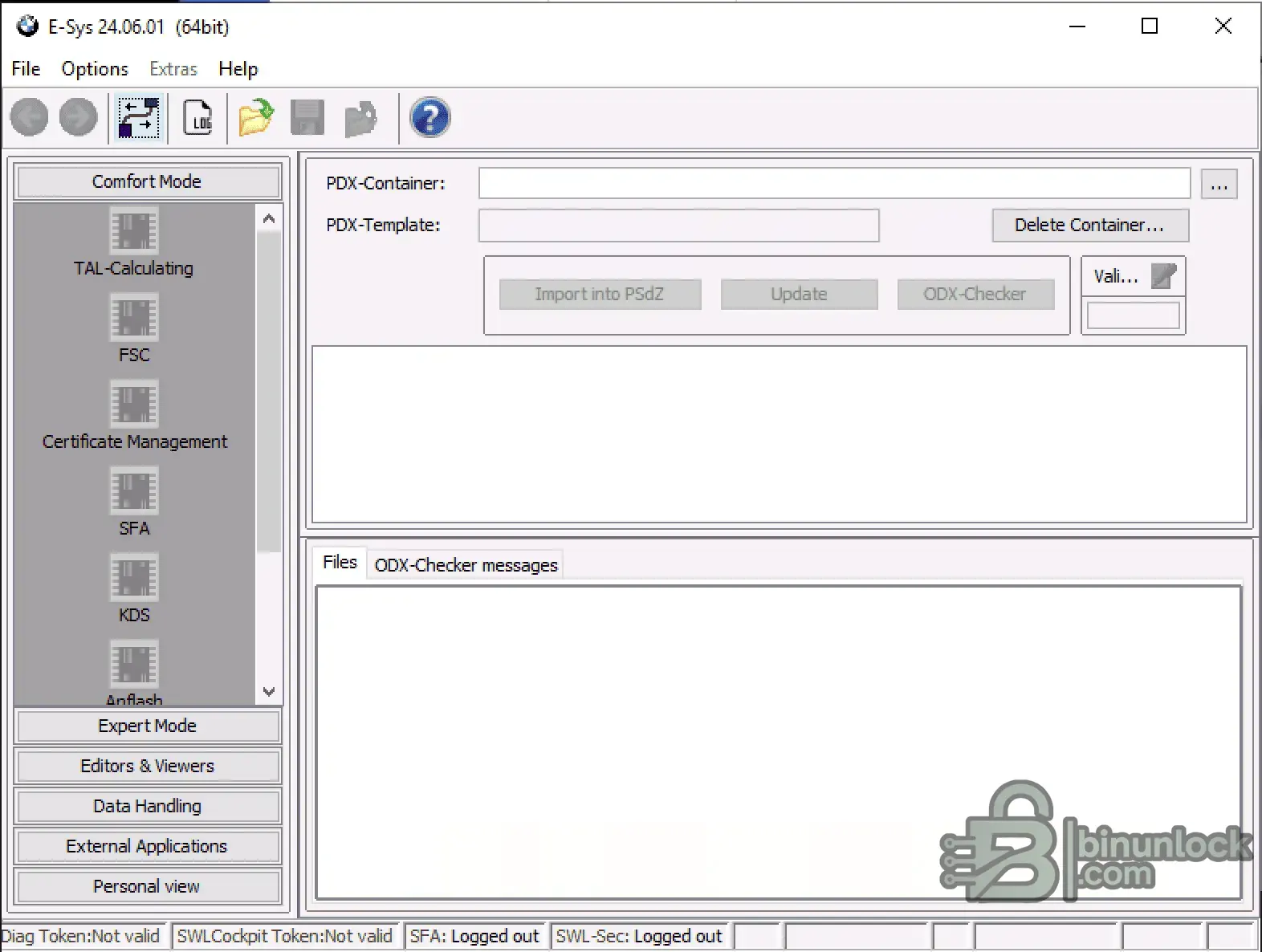Click the Back navigation arrow icon
The image size is (1262, 952).
(30, 117)
